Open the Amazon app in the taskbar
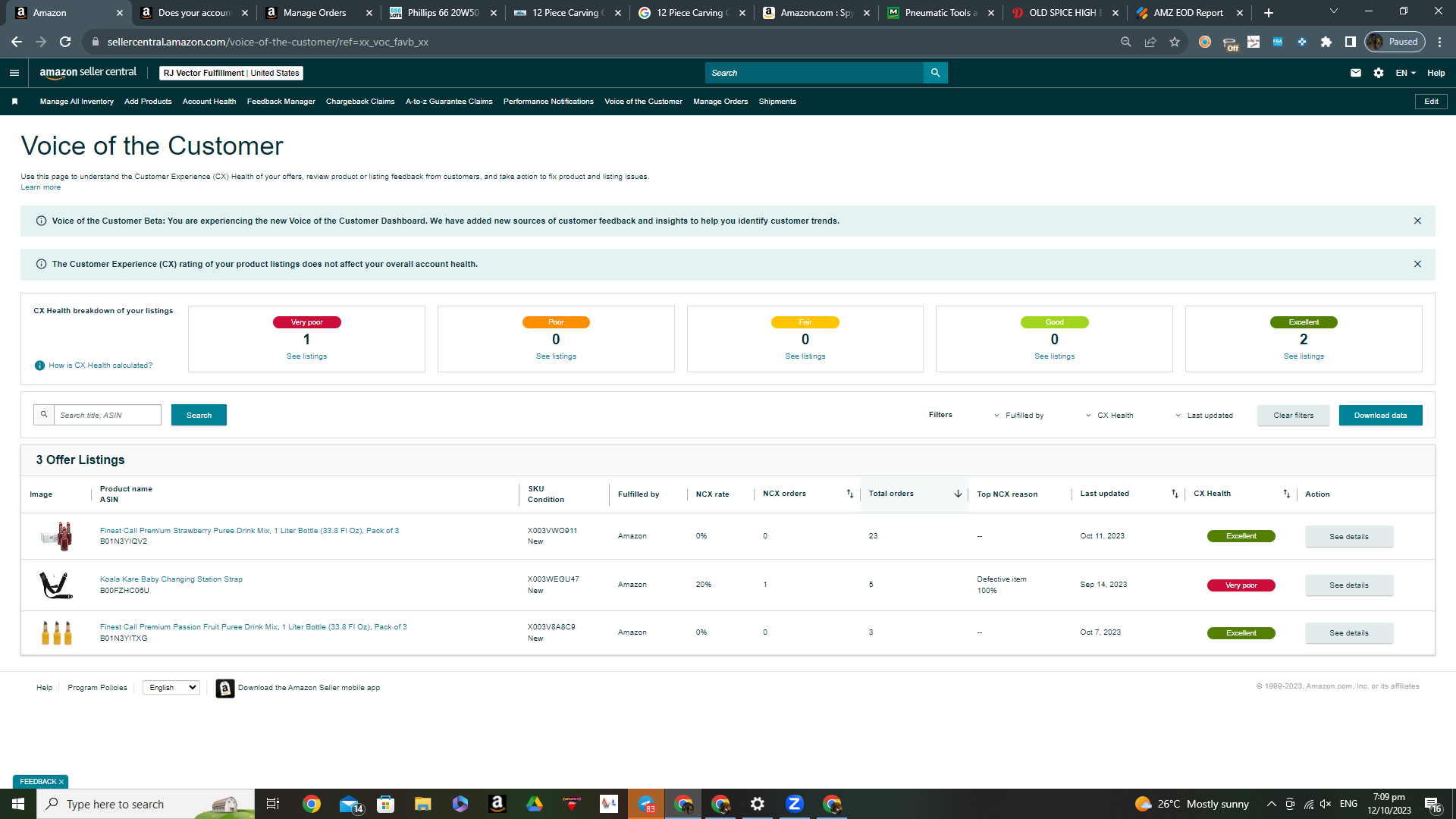Screen dimensions: 1456x819 [x=497, y=804]
